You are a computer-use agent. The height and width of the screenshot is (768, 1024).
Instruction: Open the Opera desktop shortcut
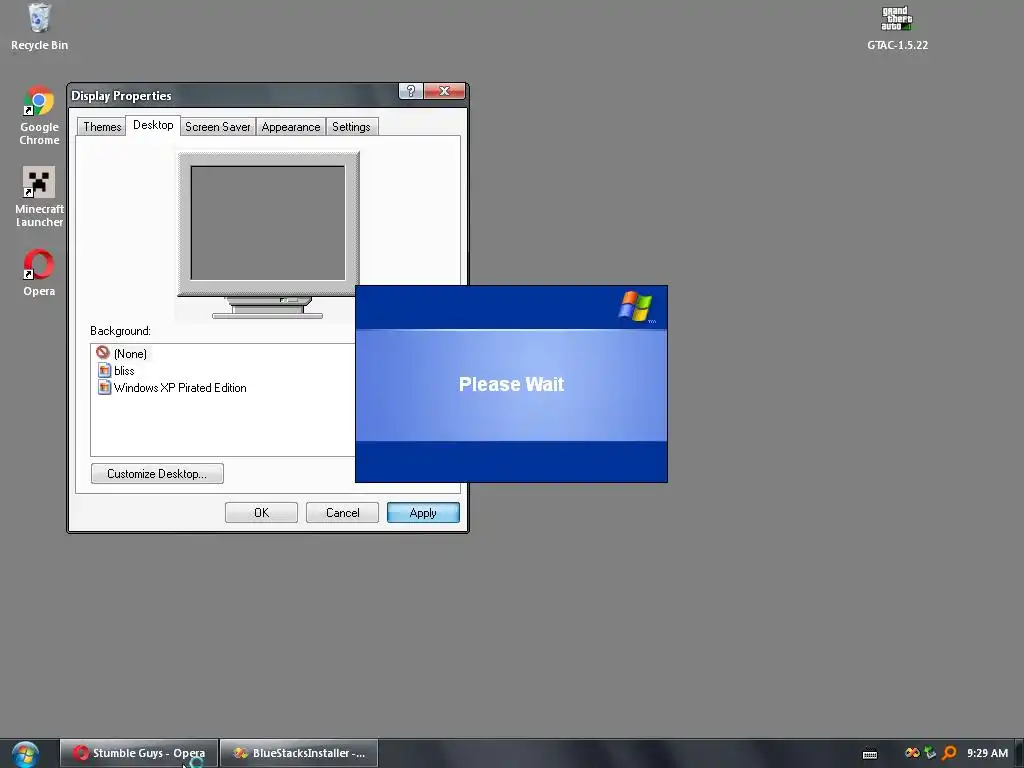pos(39,273)
